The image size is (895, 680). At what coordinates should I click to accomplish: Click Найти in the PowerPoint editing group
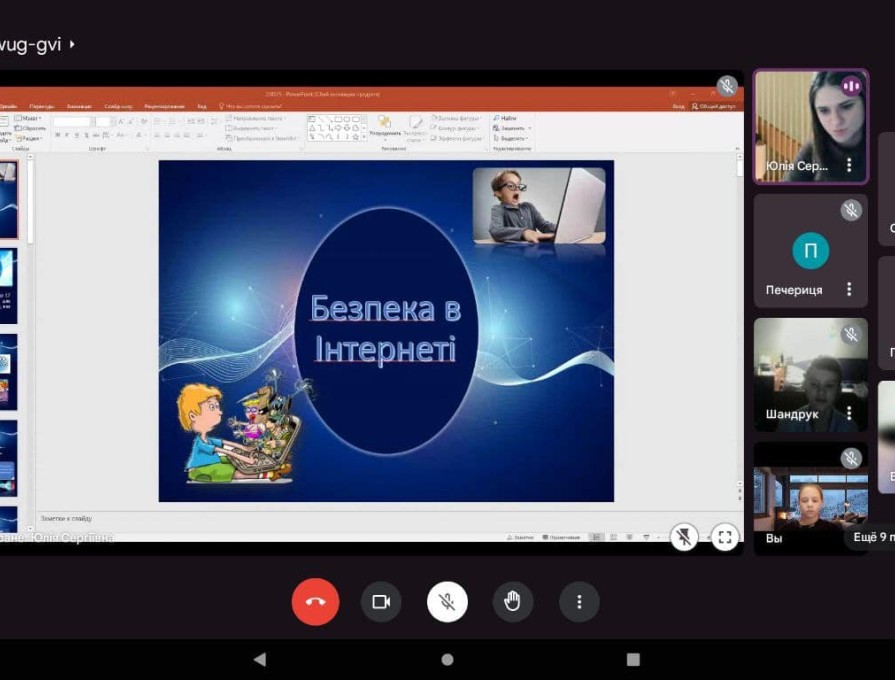click(505, 118)
